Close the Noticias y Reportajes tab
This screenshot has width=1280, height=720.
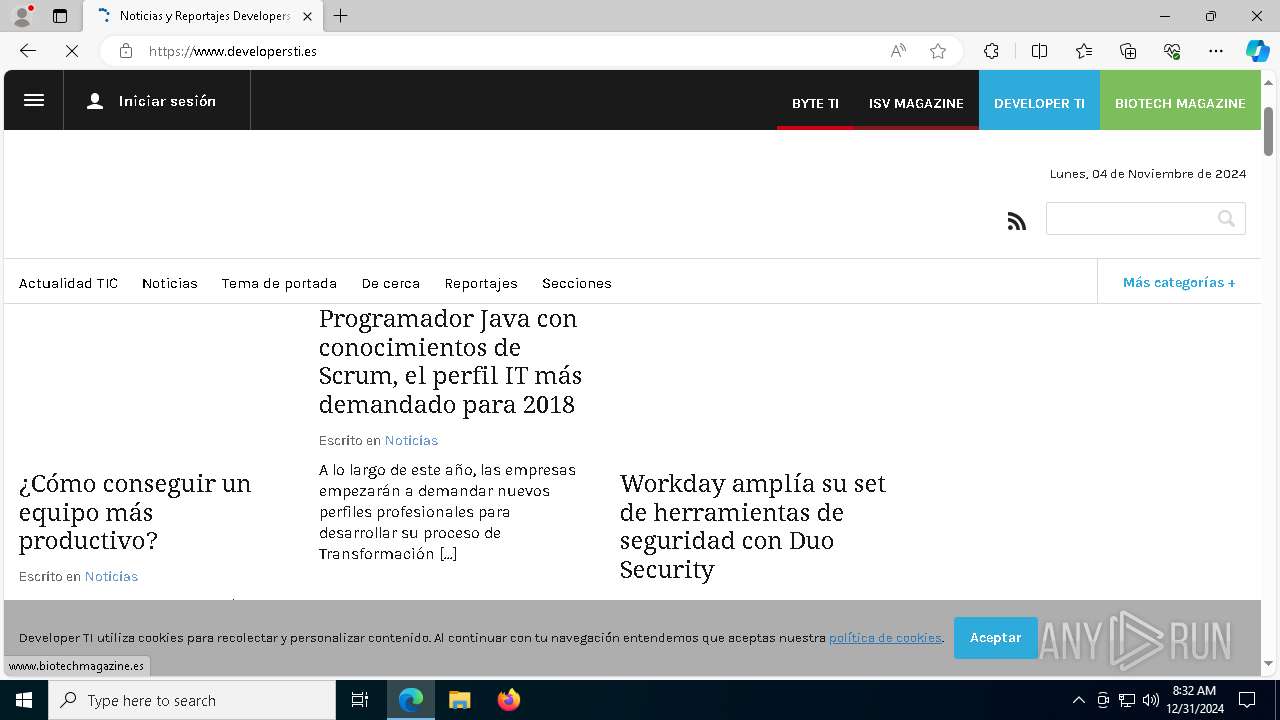tap(307, 16)
